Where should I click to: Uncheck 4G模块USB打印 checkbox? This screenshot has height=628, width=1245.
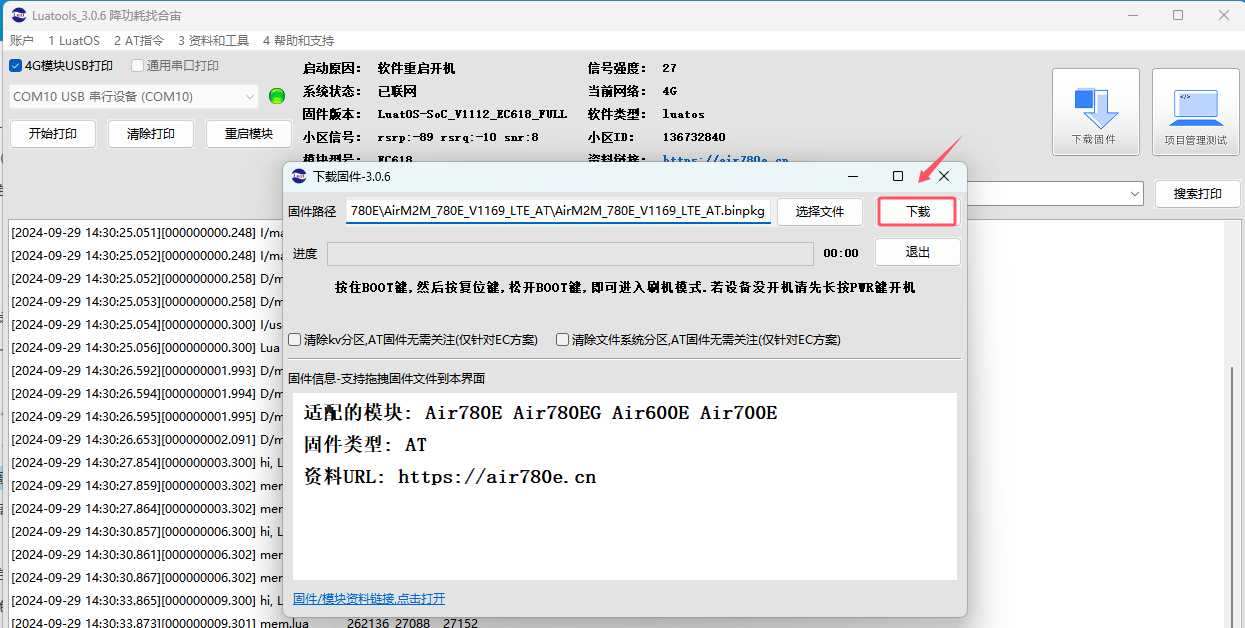point(16,66)
